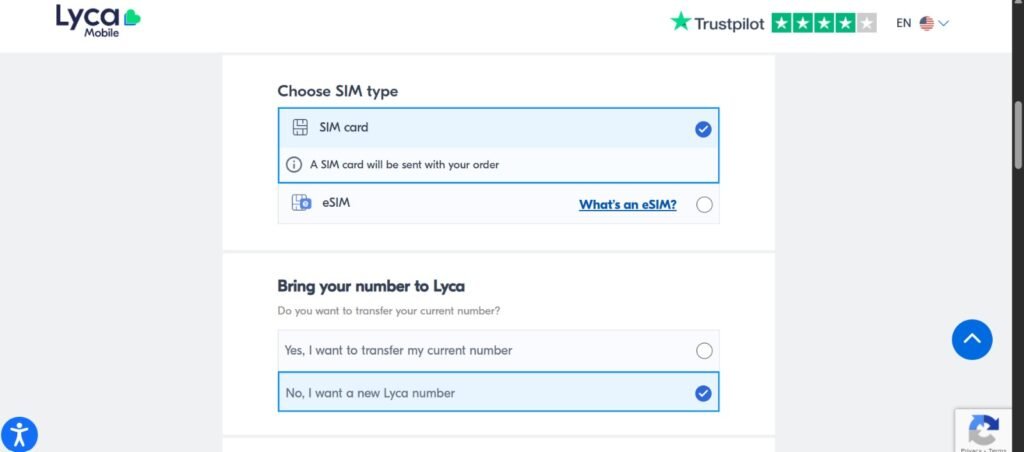This screenshot has width=1024, height=452.
Task: Choose to transfer my current number
Action: tap(704, 351)
